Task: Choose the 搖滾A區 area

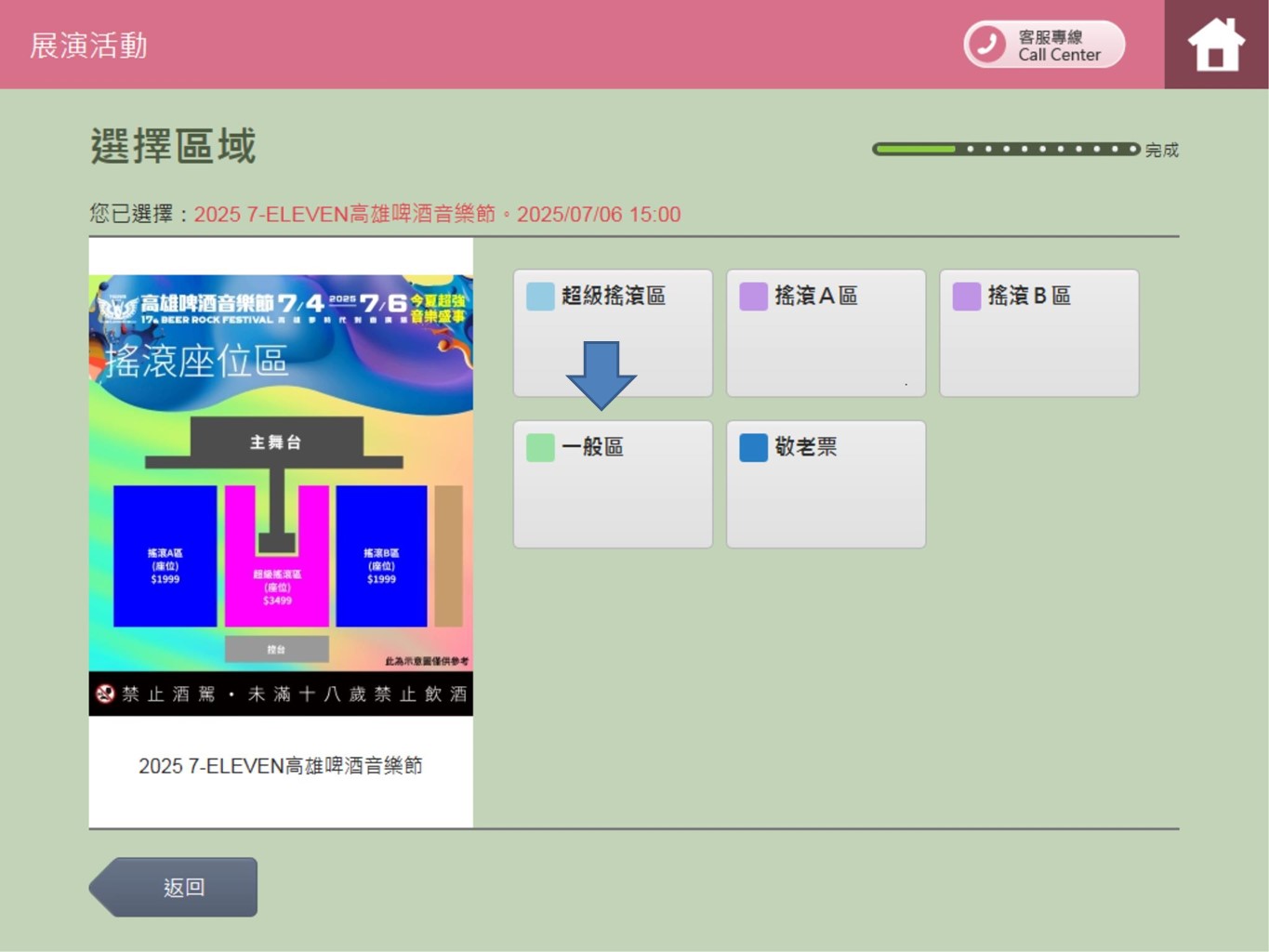Action: 826,333
